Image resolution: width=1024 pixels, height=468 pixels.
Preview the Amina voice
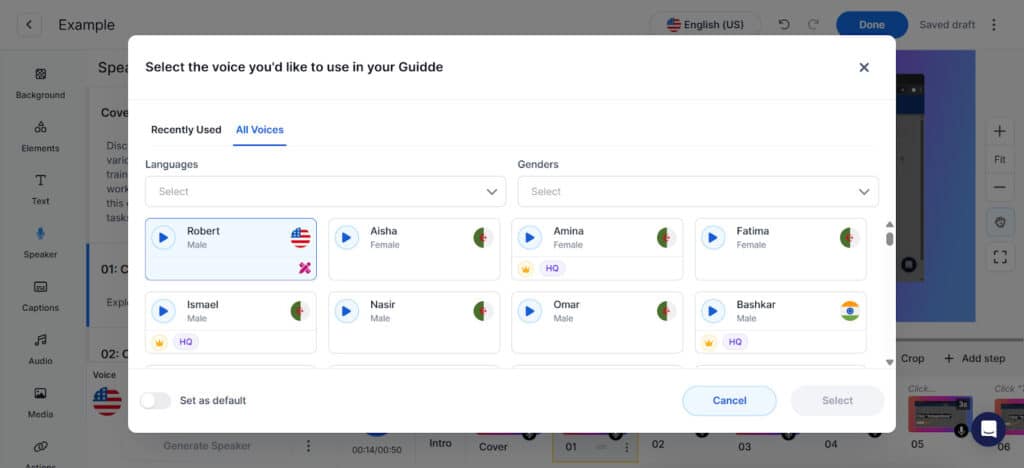coord(530,238)
